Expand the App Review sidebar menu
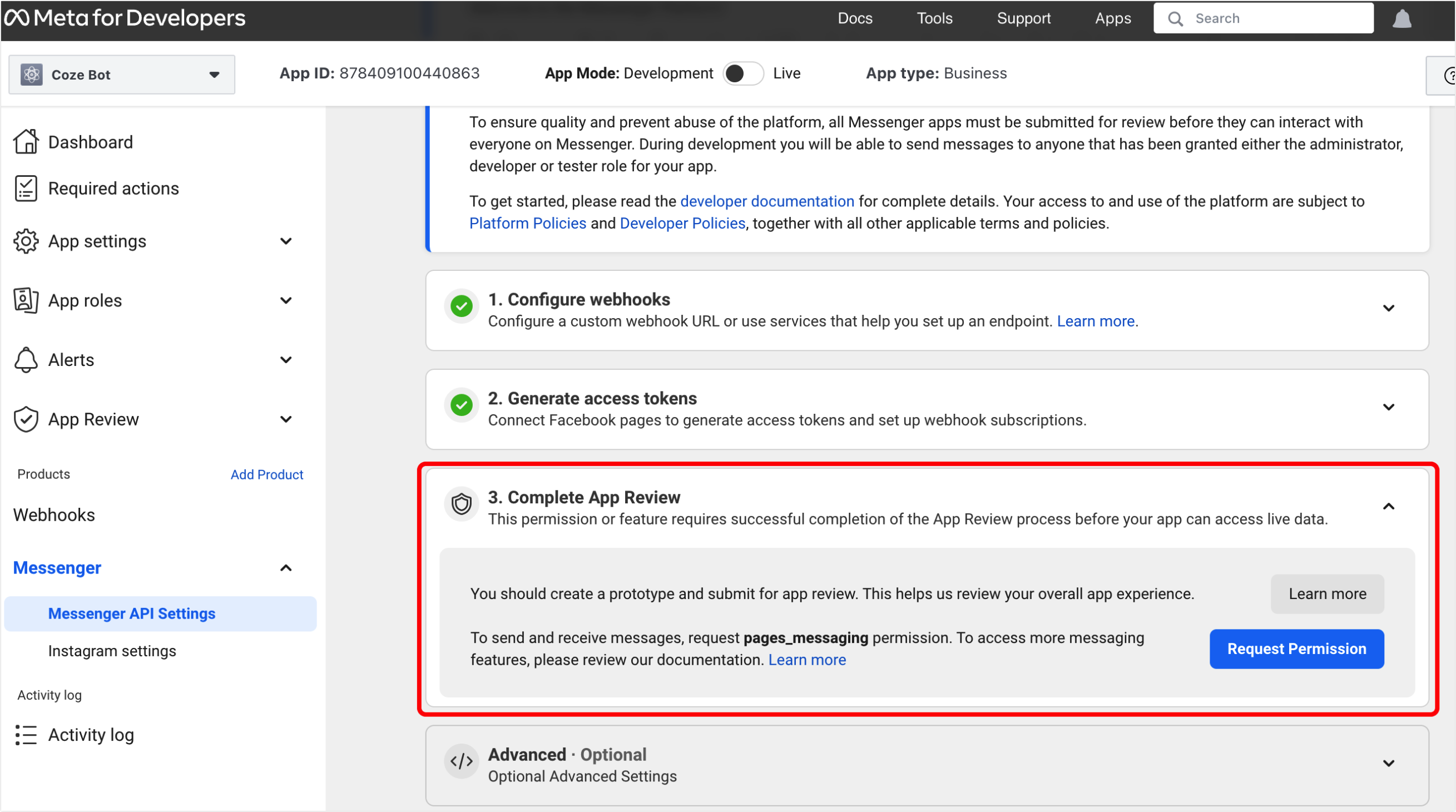 pyautogui.click(x=286, y=419)
